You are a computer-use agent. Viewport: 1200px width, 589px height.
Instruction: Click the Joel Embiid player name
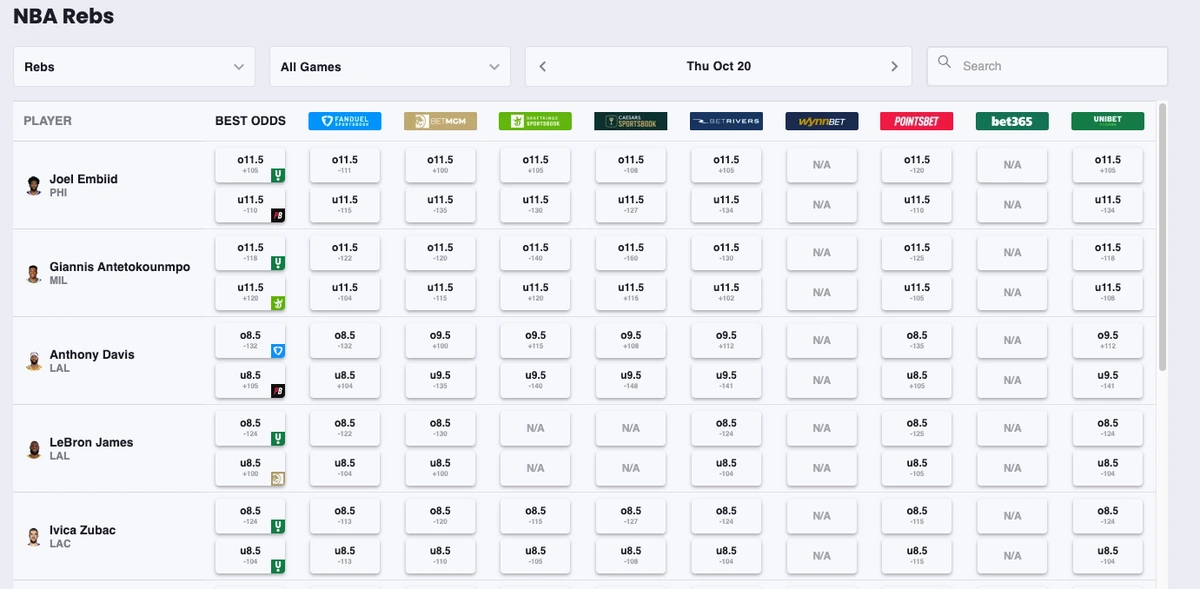[x=83, y=179]
